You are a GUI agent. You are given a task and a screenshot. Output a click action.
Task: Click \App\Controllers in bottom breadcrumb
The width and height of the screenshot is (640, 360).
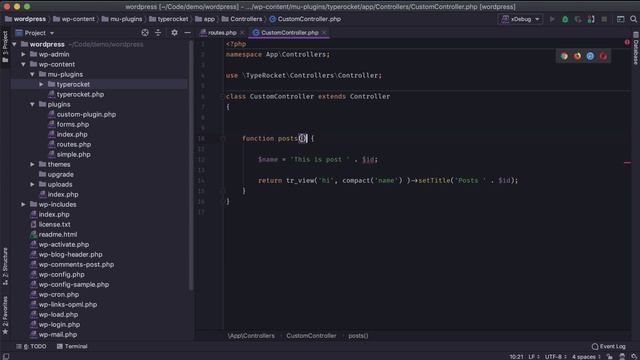click(251, 336)
